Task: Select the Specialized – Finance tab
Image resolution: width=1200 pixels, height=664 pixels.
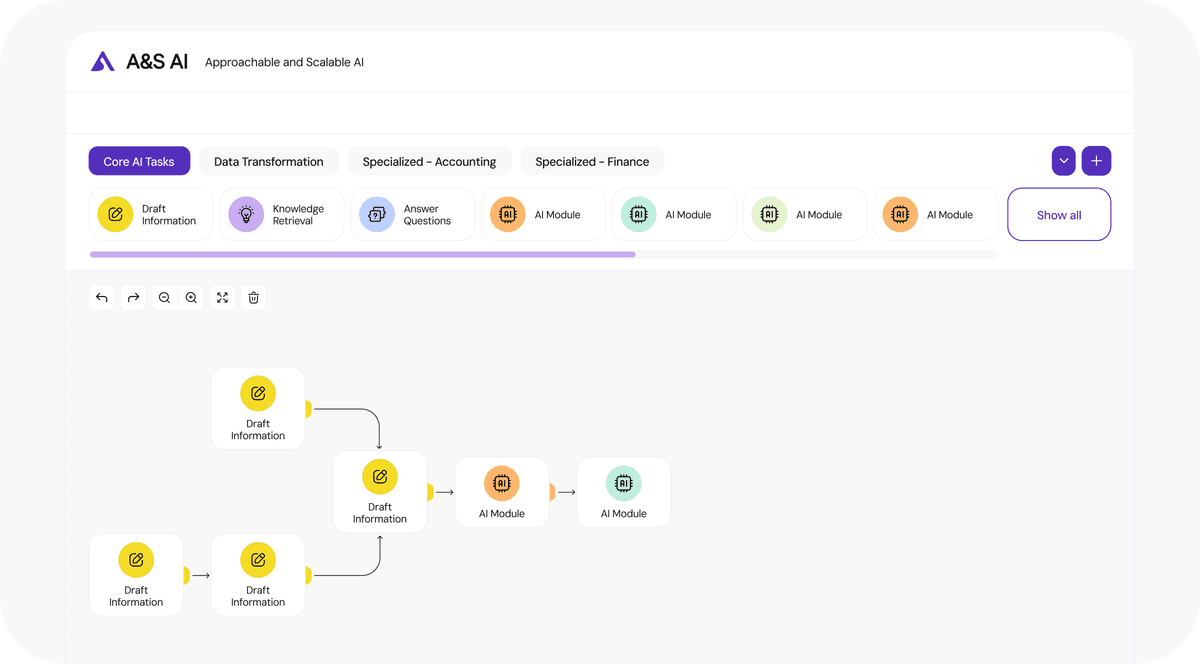Action: [591, 161]
